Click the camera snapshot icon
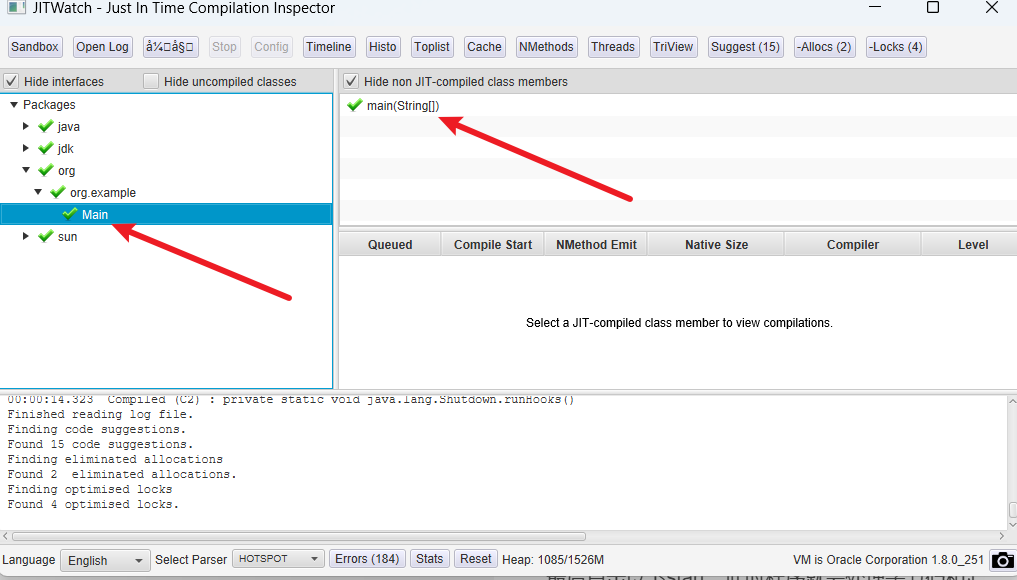1017x580 pixels. (1003, 560)
